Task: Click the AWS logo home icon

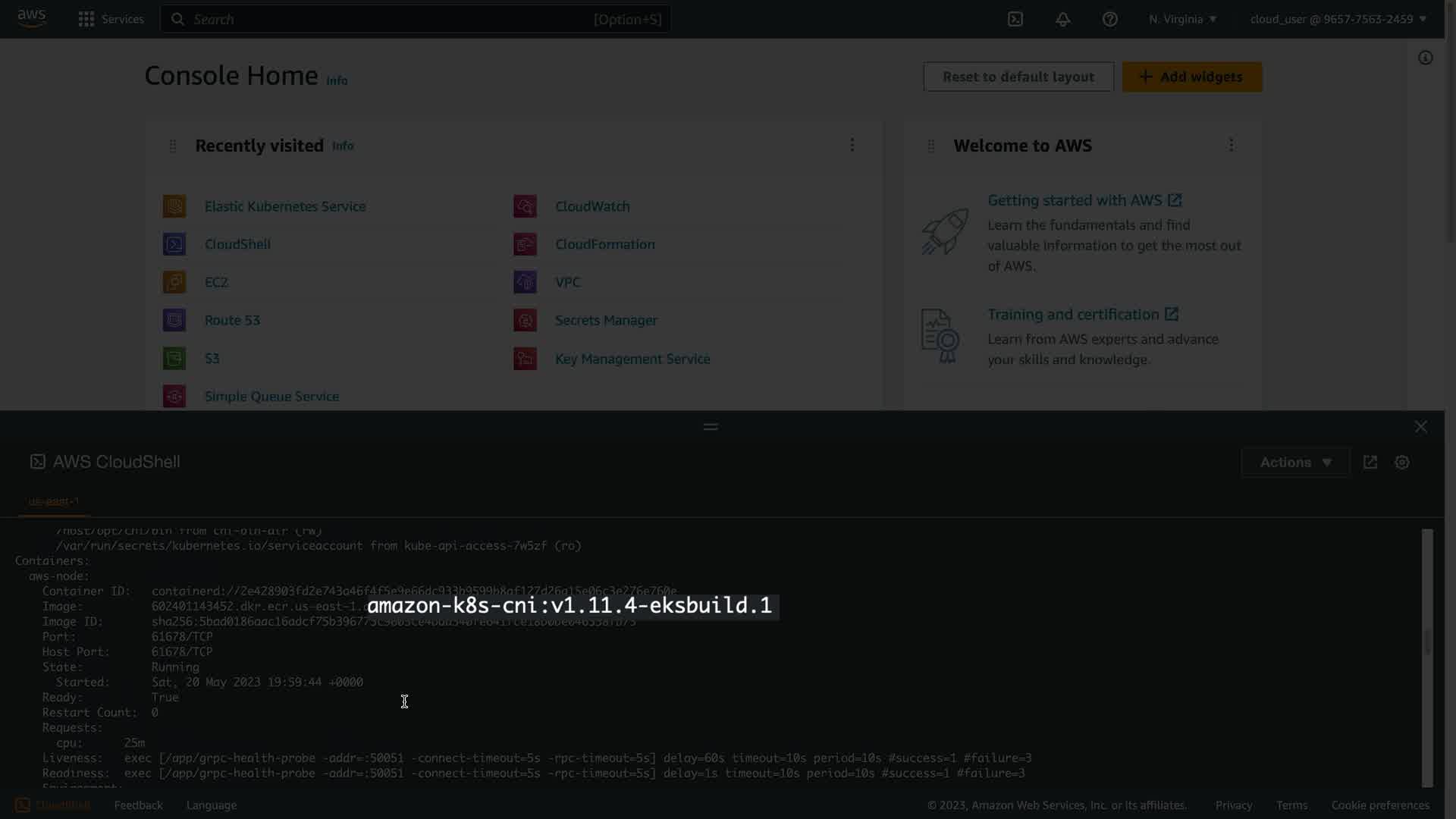Action: [x=31, y=18]
